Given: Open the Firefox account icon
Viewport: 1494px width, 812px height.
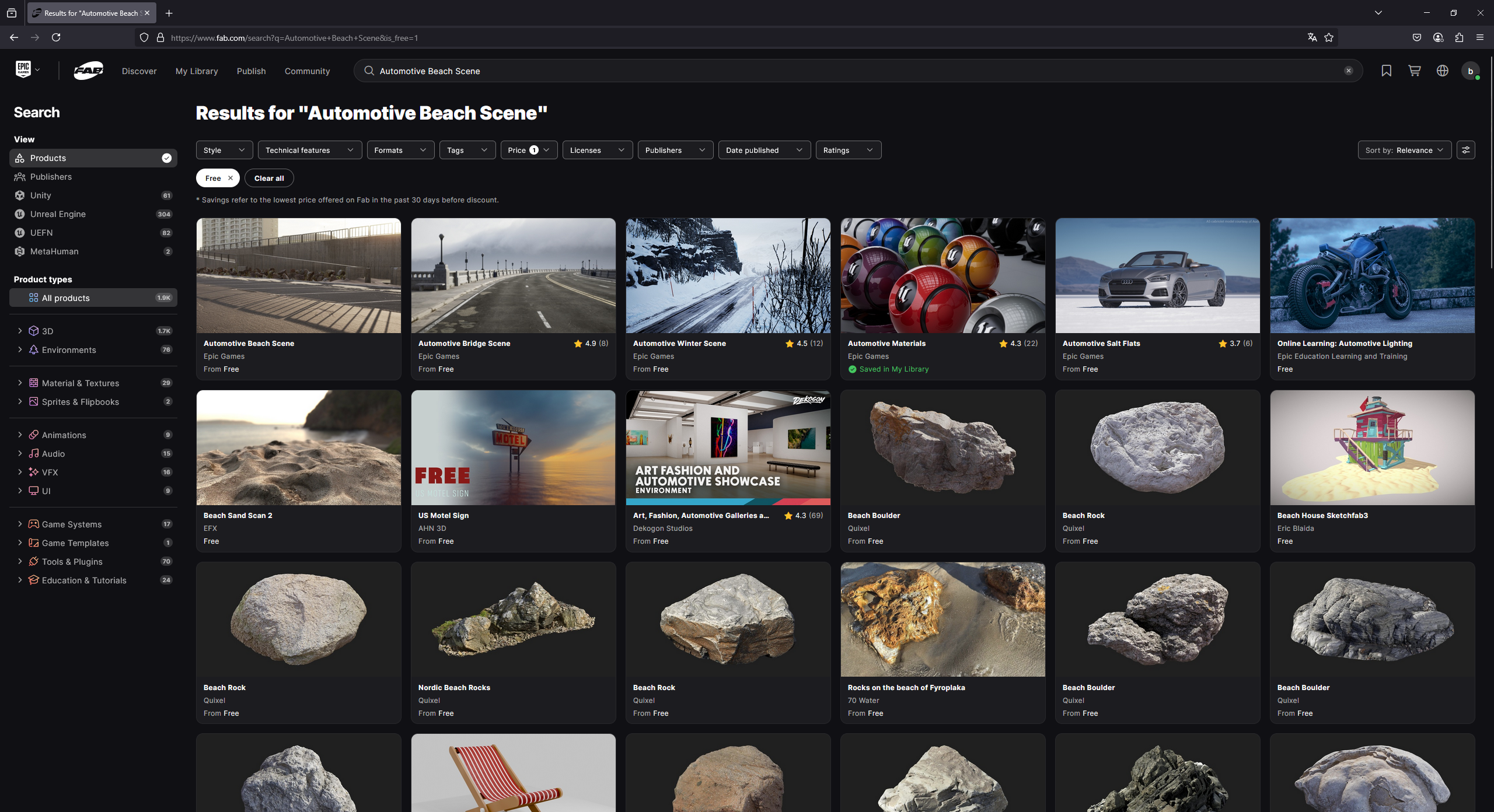Looking at the screenshot, I should click(x=1438, y=37).
